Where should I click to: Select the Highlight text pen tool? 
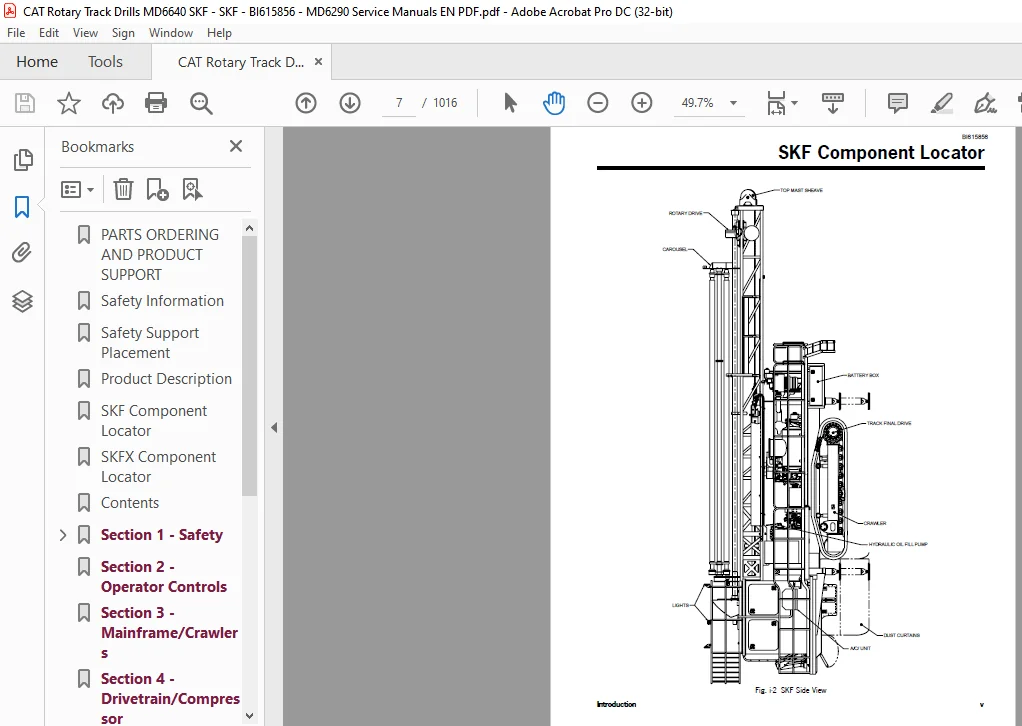[x=942, y=103]
